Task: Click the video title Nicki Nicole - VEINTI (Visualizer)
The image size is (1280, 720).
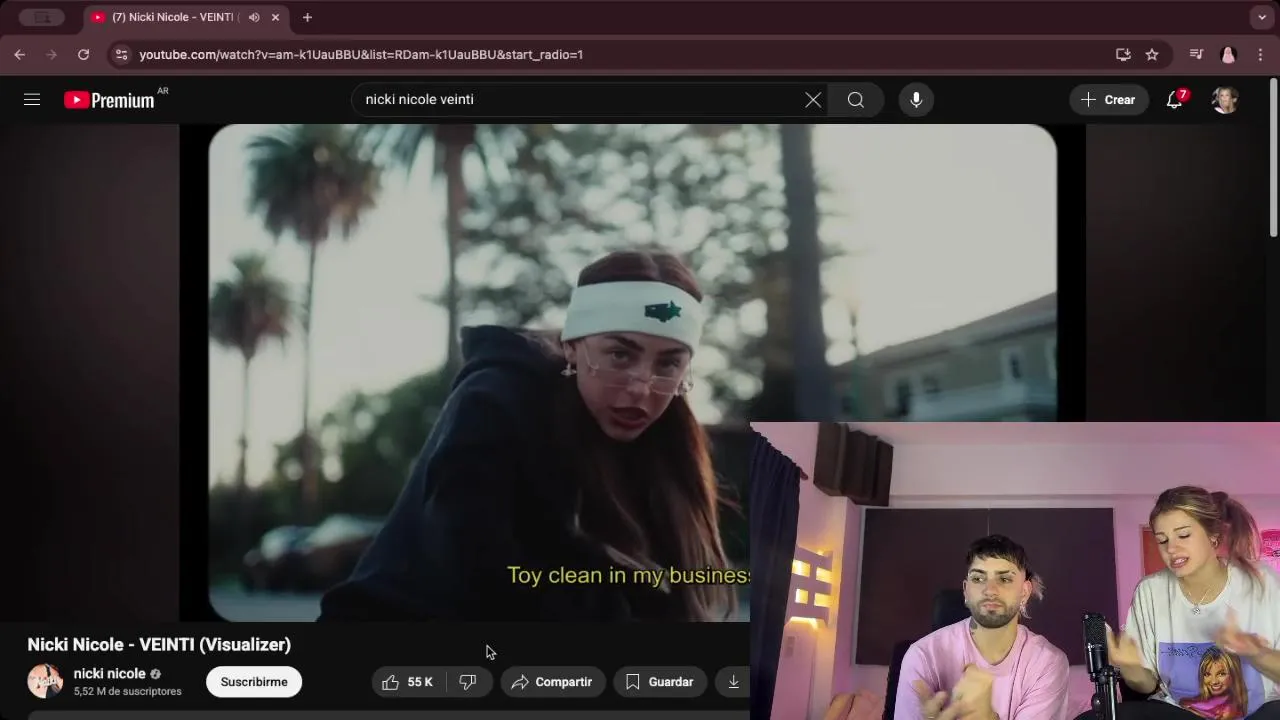Action: click(159, 645)
